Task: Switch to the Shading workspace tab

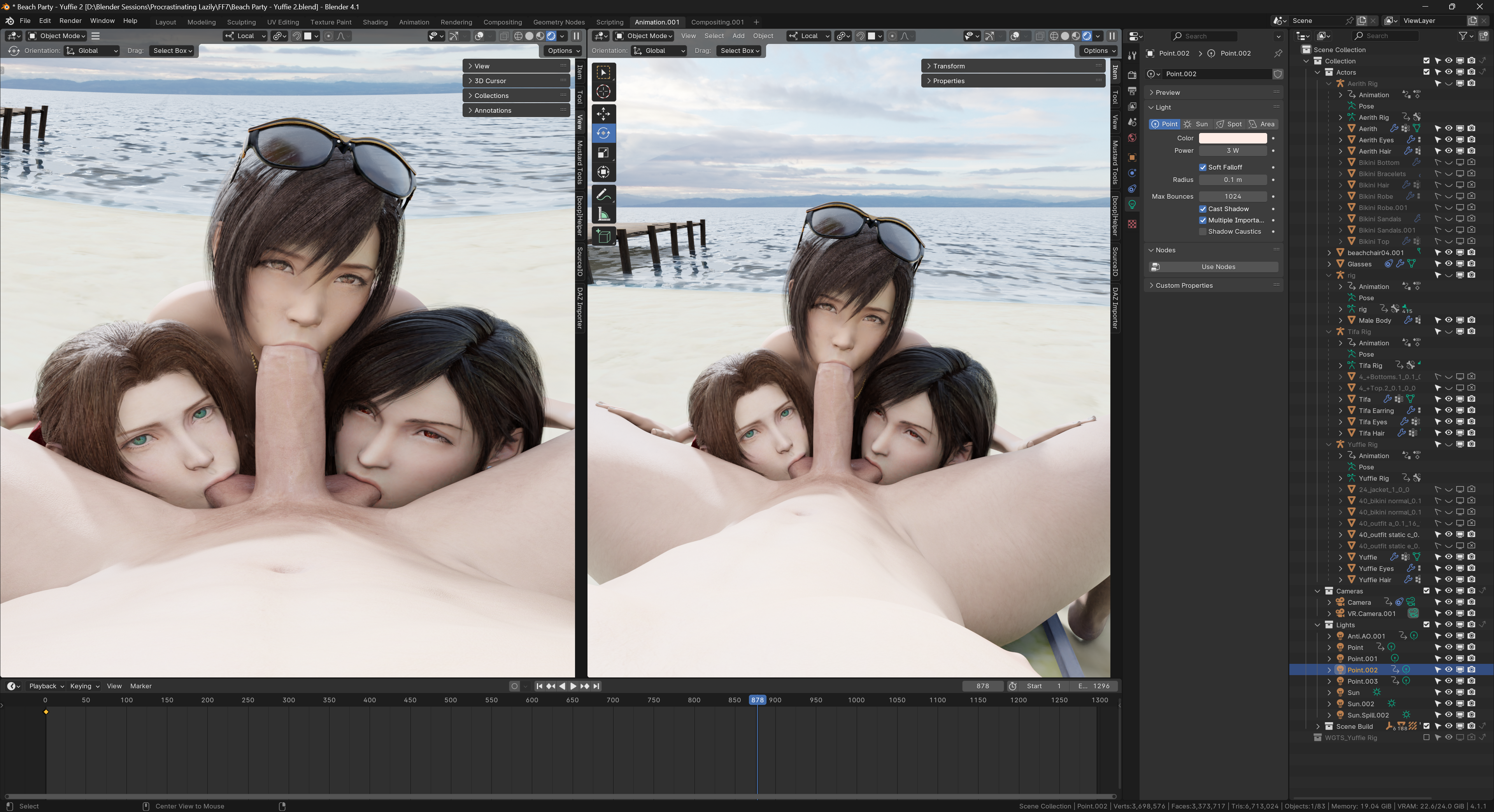Action: pyautogui.click(x=375, y=22)
